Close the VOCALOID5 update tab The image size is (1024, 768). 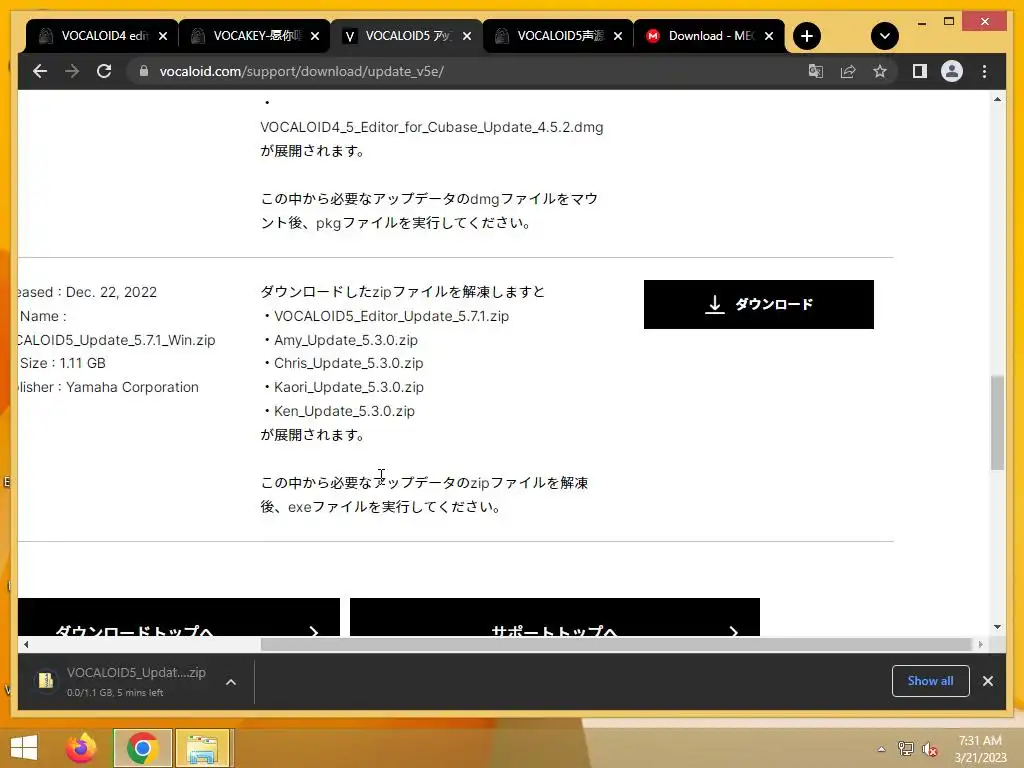click(467, 36)
